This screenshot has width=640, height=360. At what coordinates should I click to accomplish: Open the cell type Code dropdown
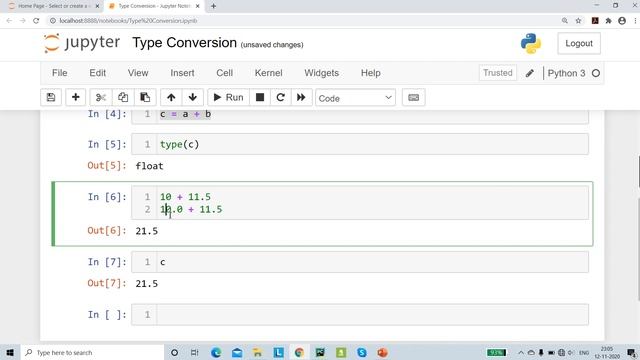[355, 98]
